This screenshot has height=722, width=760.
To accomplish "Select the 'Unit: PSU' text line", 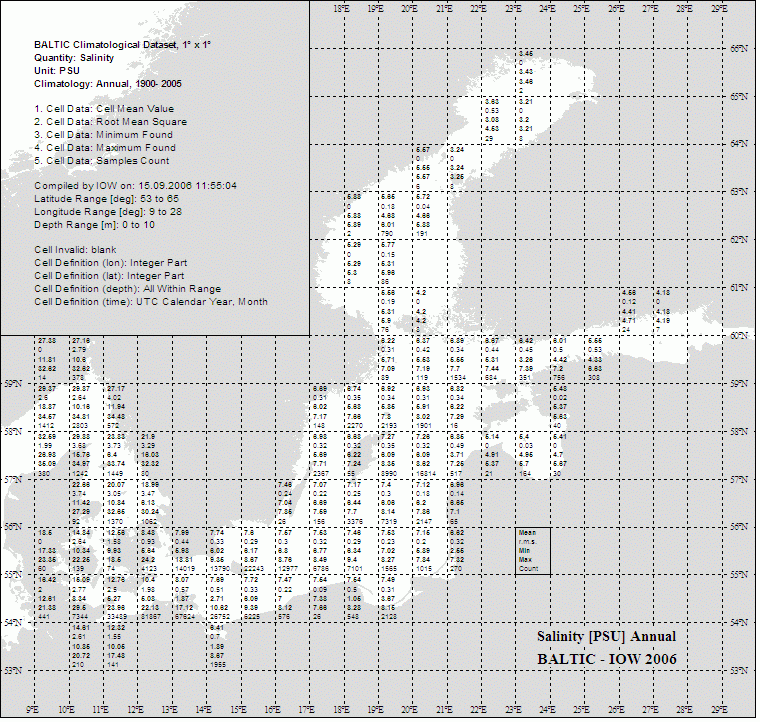I will pos(60,70).
